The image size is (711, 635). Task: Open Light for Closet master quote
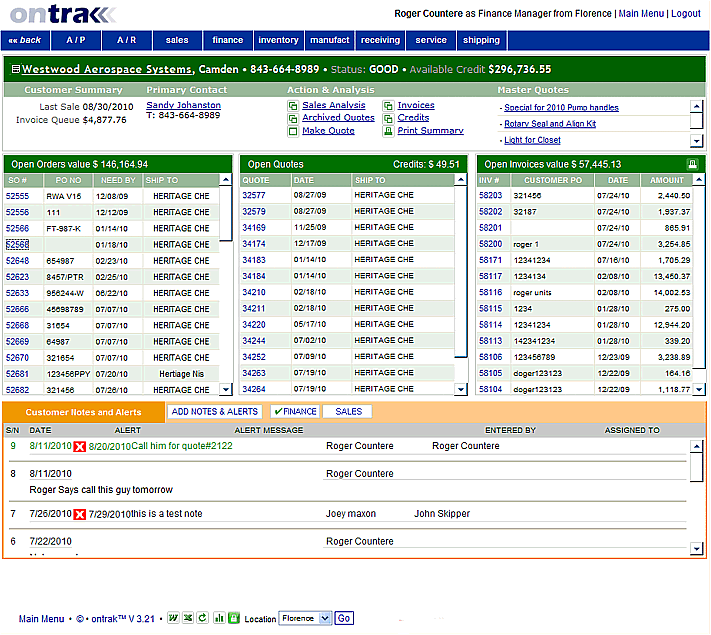[532, 140]
